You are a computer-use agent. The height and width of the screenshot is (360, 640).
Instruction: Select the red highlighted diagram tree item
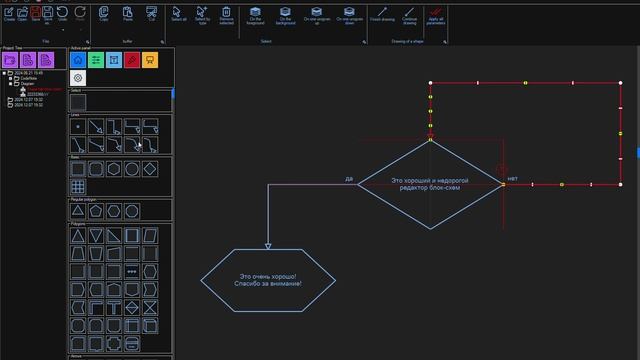click(x=44, y=89)
